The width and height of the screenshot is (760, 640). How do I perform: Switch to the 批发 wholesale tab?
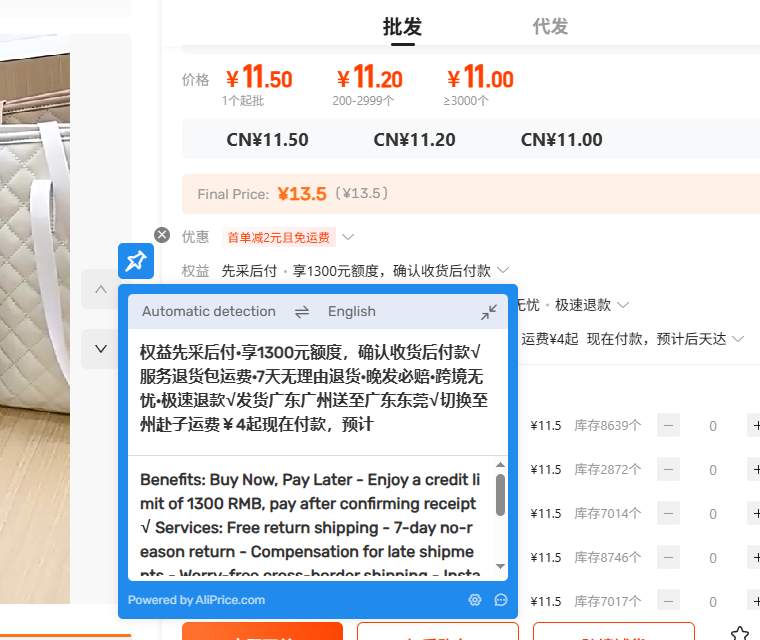pos(402,27)
